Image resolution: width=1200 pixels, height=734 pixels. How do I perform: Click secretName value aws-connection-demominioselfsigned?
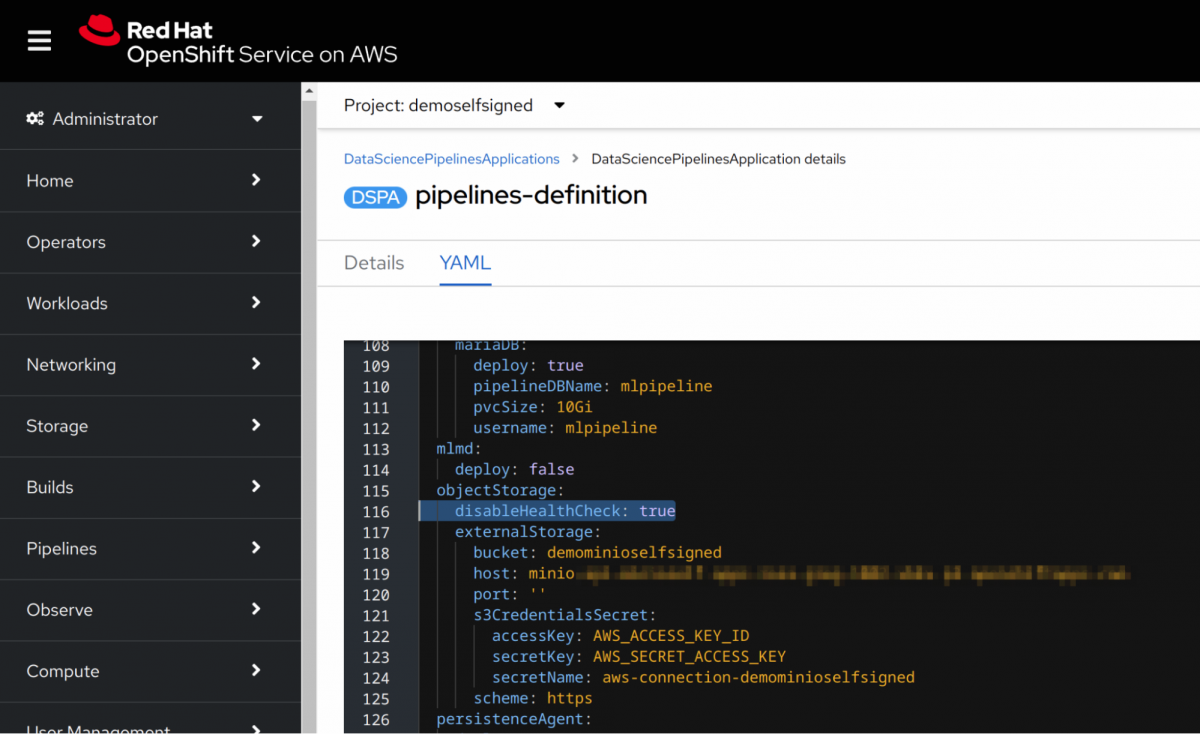(758, 678)
